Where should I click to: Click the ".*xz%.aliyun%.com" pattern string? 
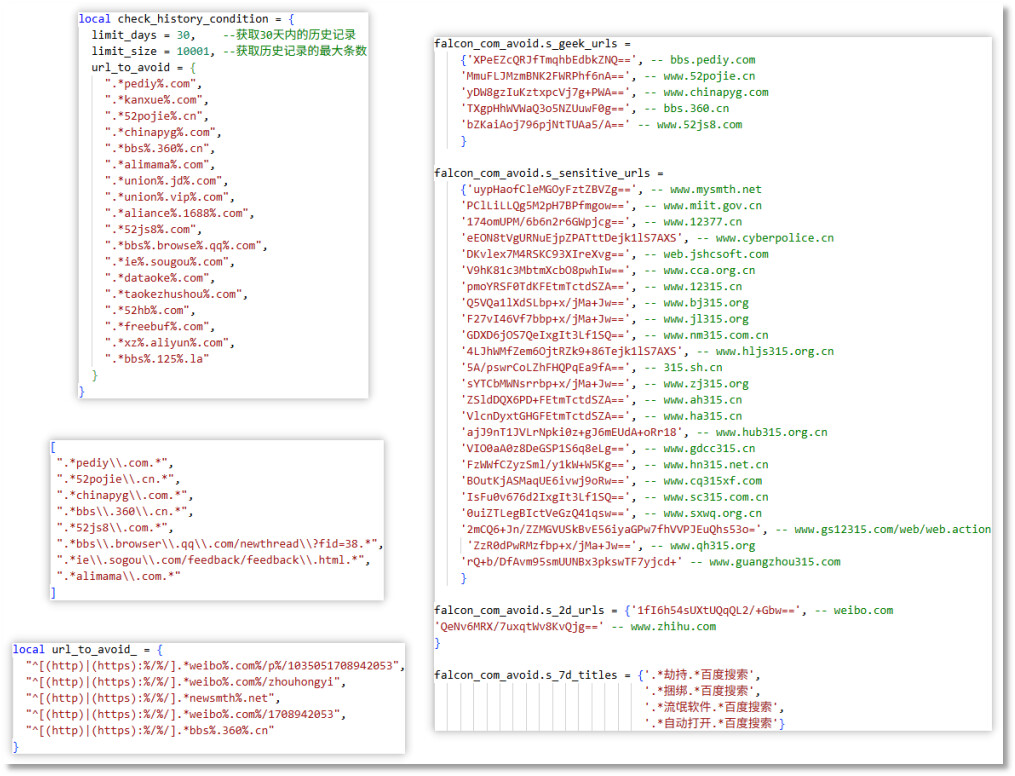click(167, 342)
